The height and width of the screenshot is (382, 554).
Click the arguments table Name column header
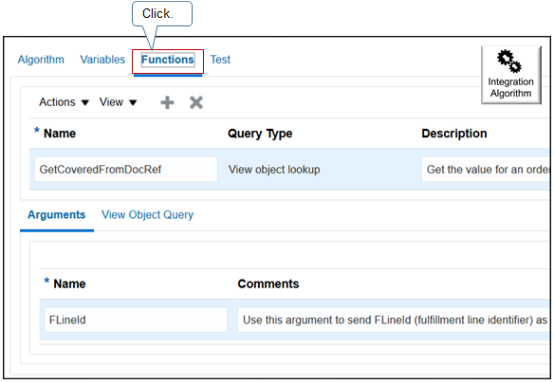click(69, 284)
